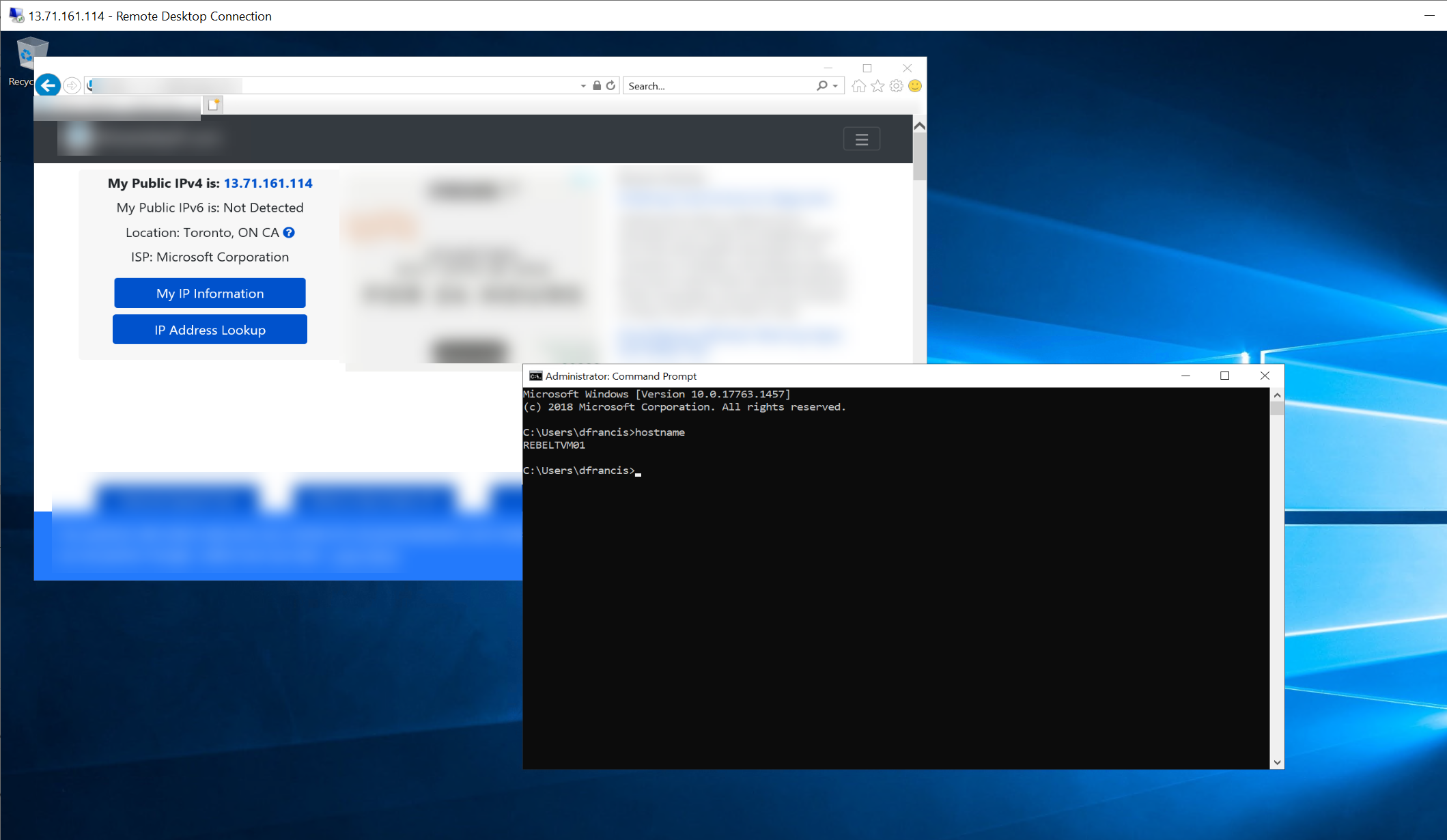Image resolution: width=1447 pixels, height=840 pixels.
Task: Maximize the Command Prompt window
Action: [x=1225, y=376]
